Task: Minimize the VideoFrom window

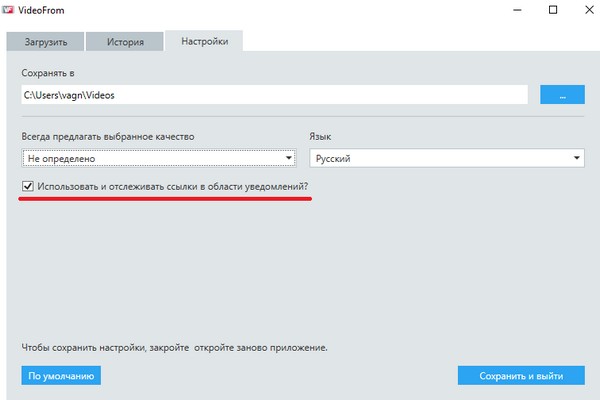Action: click(x=517, y=10)
